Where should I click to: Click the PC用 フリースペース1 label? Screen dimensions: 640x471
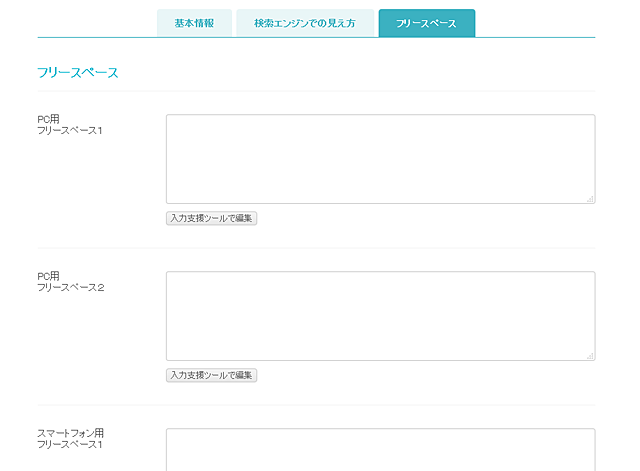[x=70, y=125]
